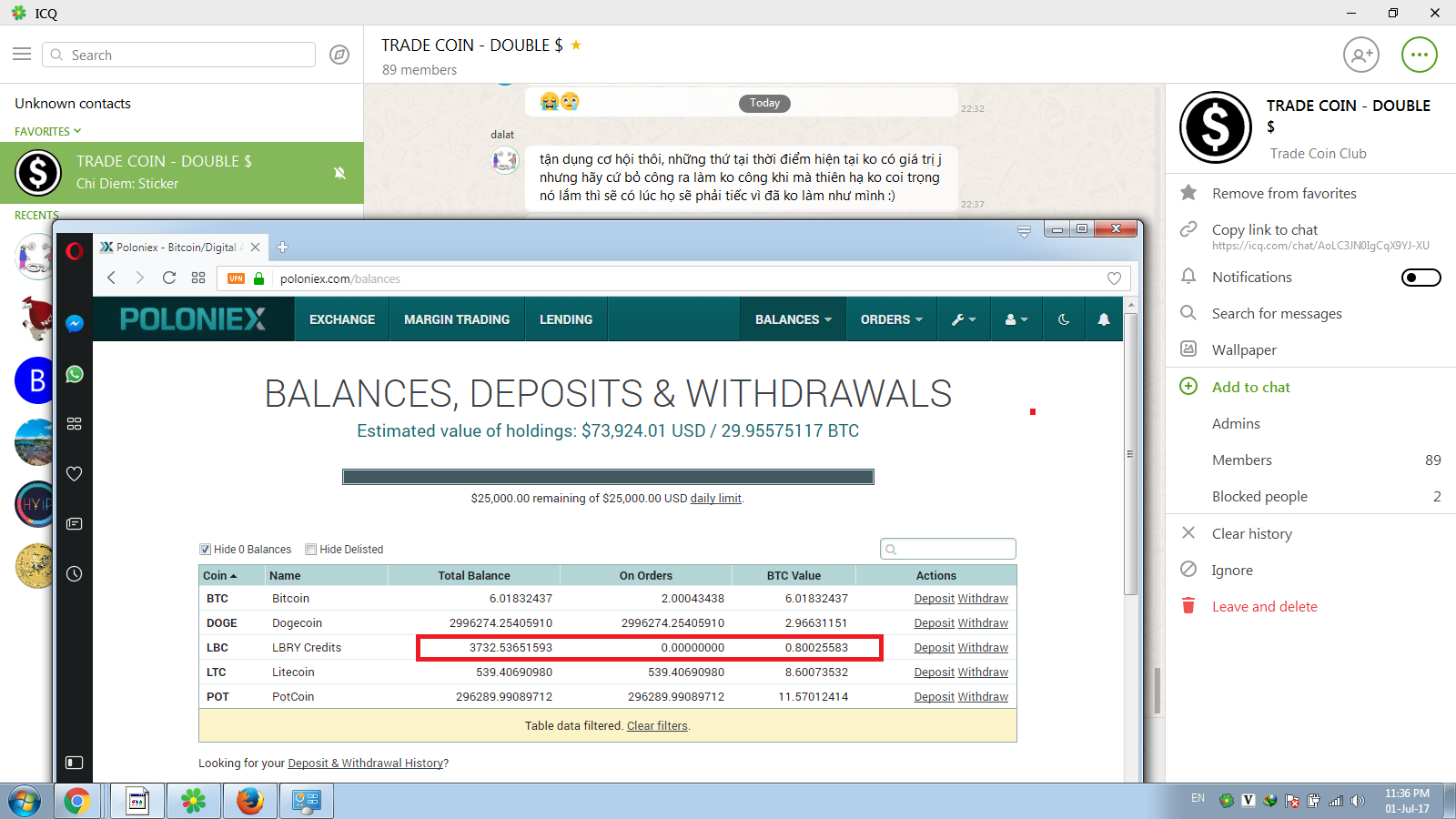Click the volume icon in system tray

tap(1358, 801)
